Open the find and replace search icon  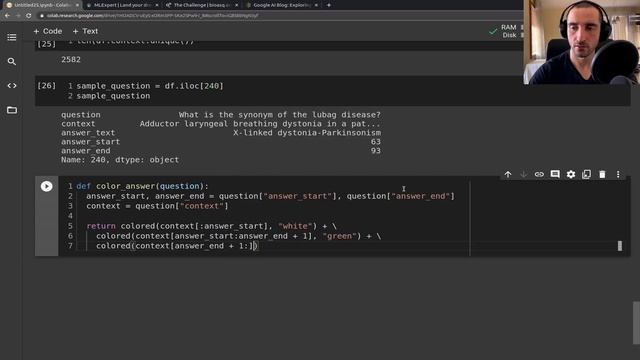[x=12, y=62]
